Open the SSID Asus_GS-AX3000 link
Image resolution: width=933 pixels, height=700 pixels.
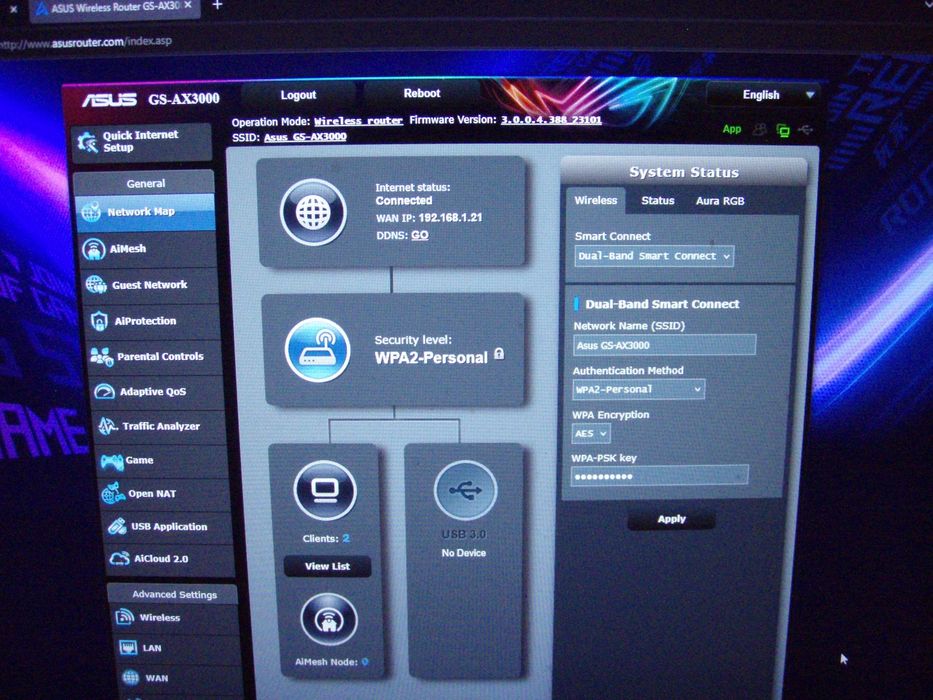305,137
